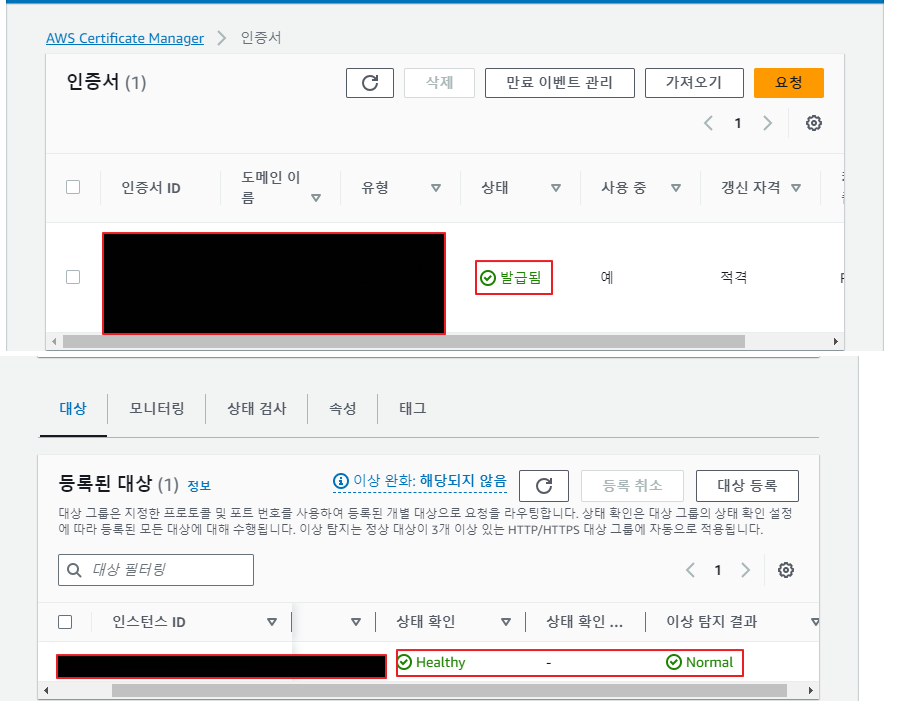Sort by 상태 column arrow
The width and height of the screenshot is (903, 712).
[x=556, y=188]
